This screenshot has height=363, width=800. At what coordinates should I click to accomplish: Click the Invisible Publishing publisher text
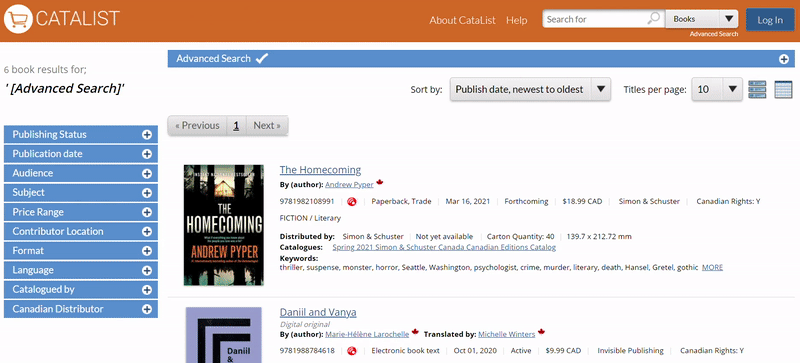click(x=631, y=351)
